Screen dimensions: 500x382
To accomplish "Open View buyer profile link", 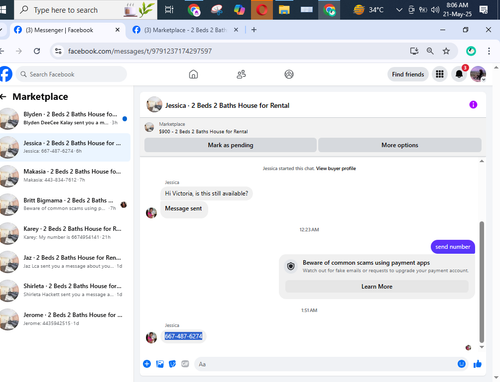I will point(336,168).
